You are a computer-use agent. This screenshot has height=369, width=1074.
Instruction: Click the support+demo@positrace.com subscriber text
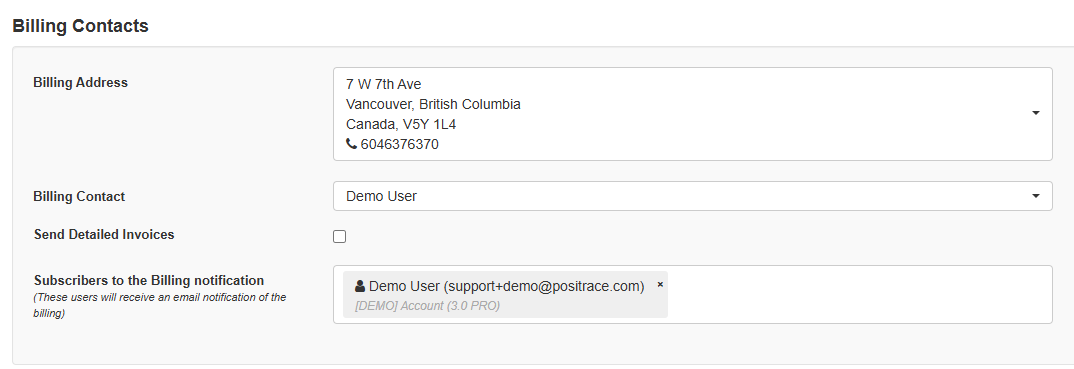coord(544,286)
